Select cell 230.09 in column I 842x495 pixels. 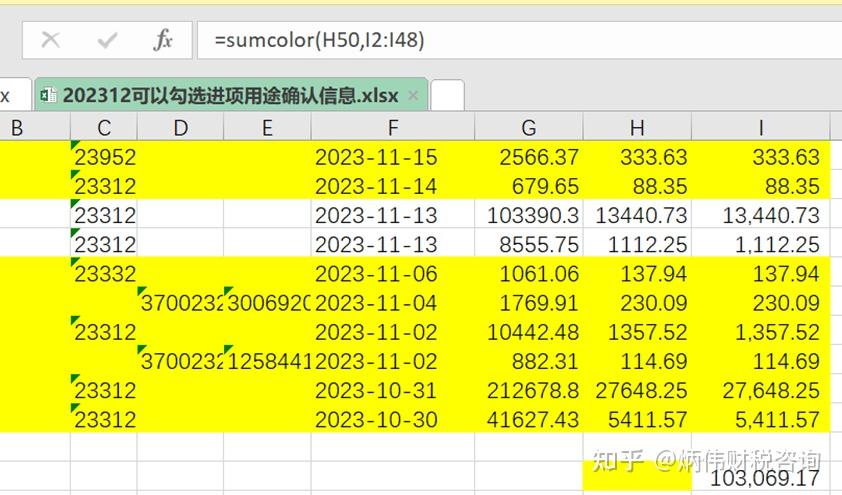(760, 302)
